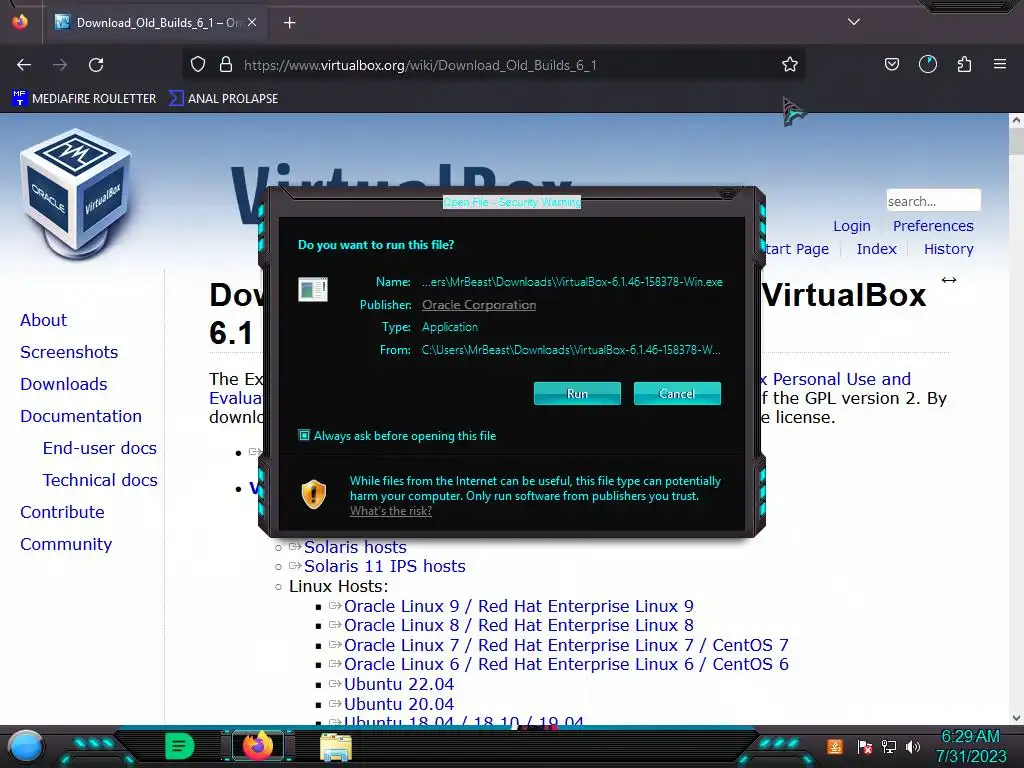Reload the page with the refresh icon
This screenshot has height=768, width=1024.
(x=96, y=65)
